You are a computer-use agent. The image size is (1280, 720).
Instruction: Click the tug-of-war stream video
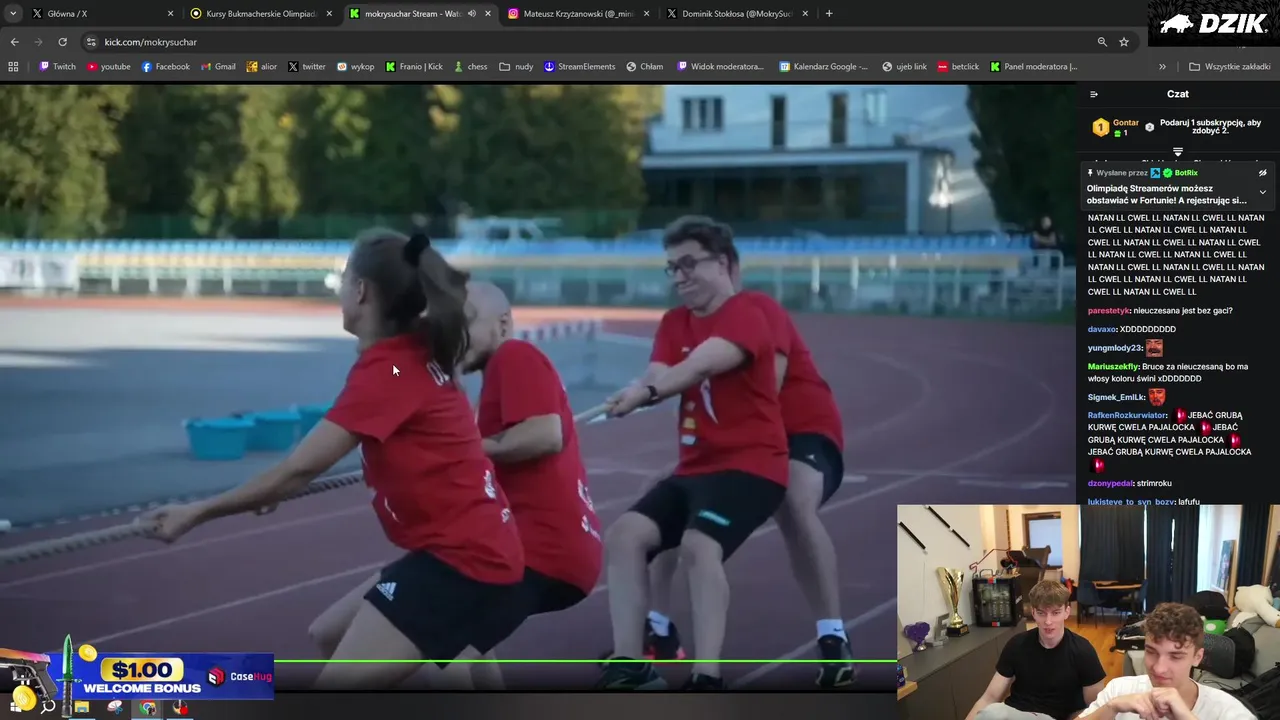538,387
